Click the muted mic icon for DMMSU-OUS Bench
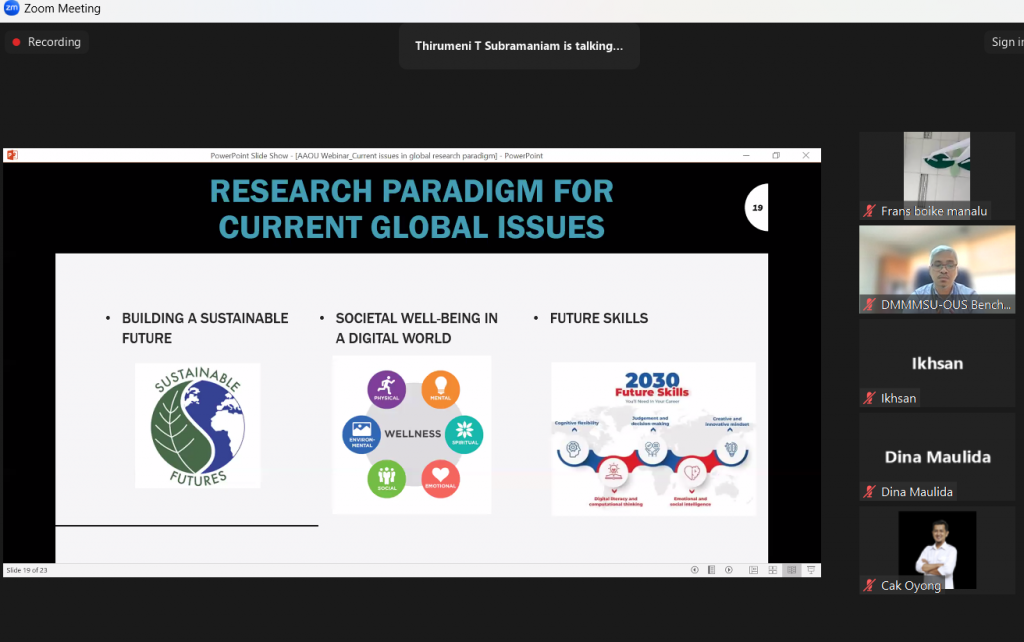Image resolution: width=1024 pixels, height=642 pixels. [x=869, y=304]
